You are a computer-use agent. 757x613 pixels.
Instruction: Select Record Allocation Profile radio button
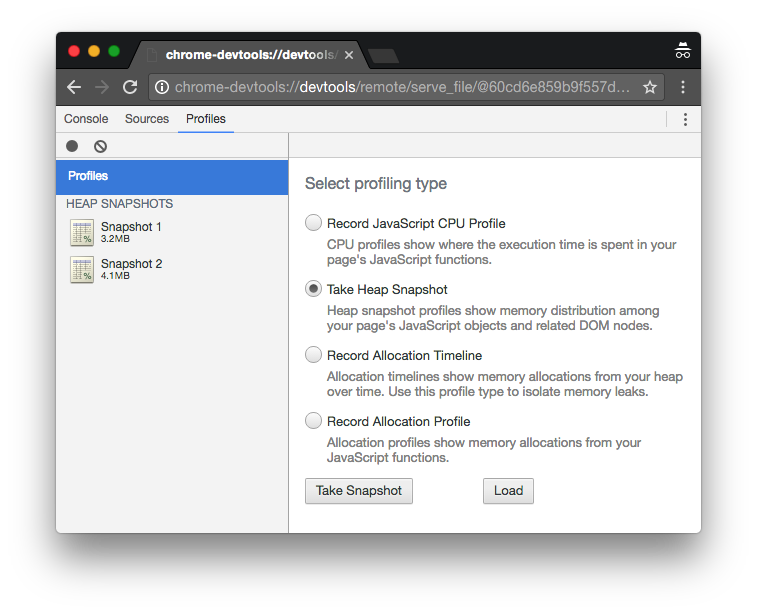click(313, 421)
